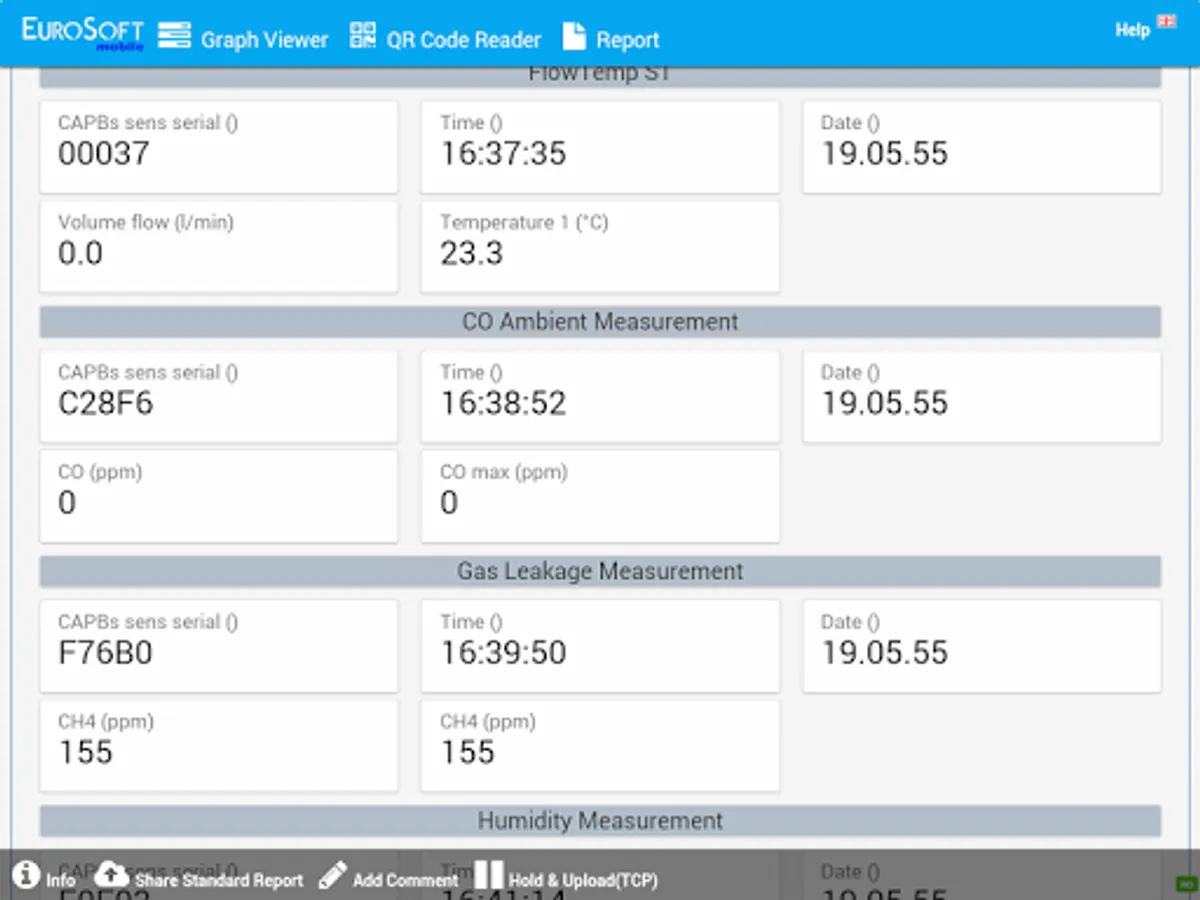Viewport: 1200px width, 900px height.
Task: Click the Info button label
Action: point(60,881)
